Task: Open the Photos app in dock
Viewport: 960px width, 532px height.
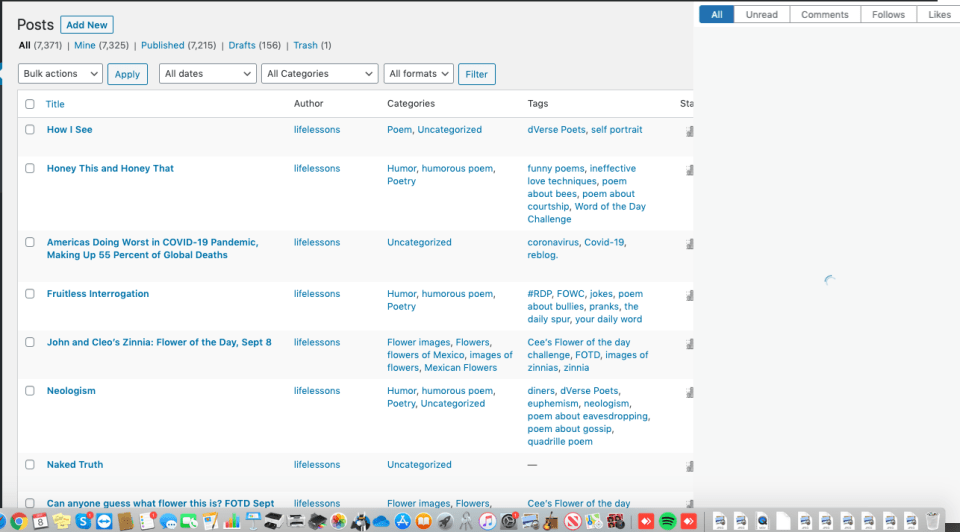Action: [339, 521]
